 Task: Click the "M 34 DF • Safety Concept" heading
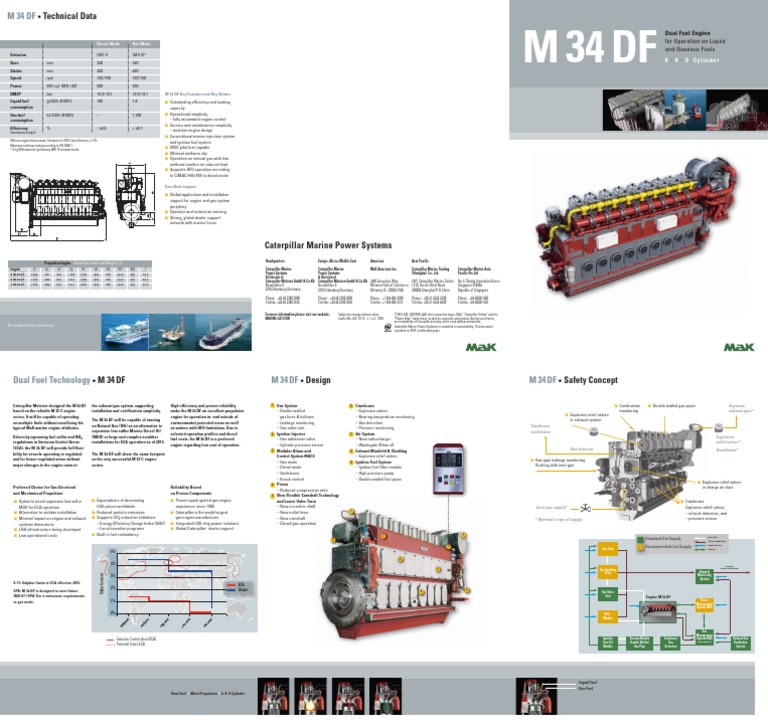[x=573, y=380]
